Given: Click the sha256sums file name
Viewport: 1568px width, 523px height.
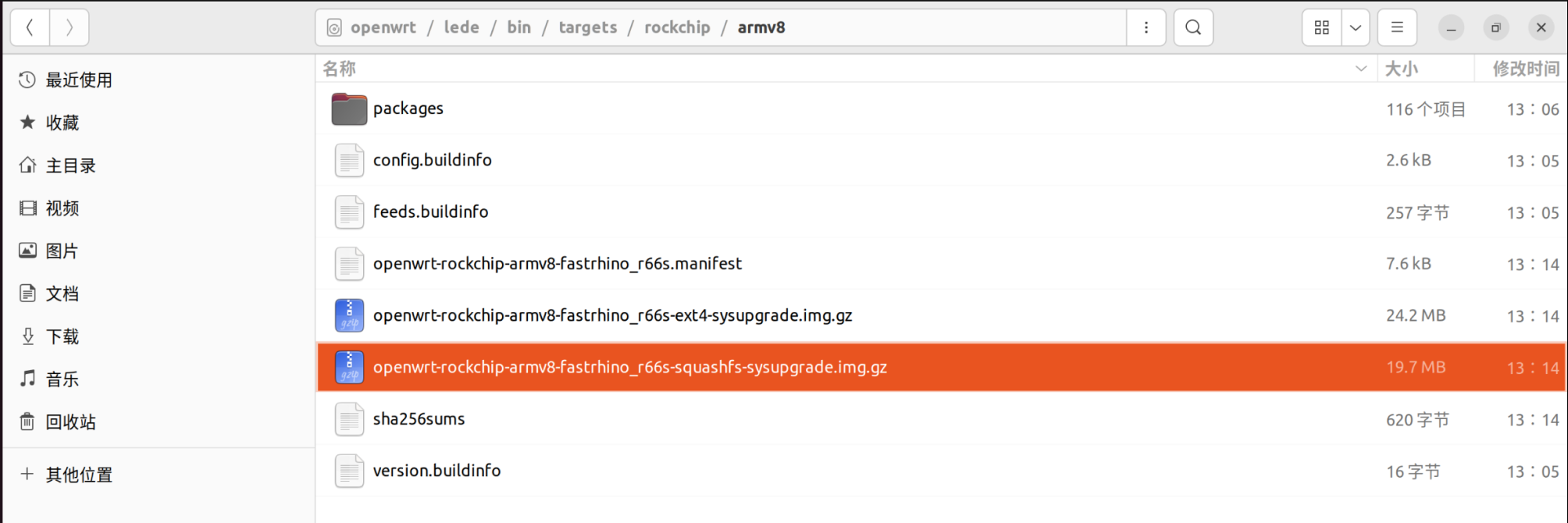Looking at the screenshot, I should (x=419, y=419).
